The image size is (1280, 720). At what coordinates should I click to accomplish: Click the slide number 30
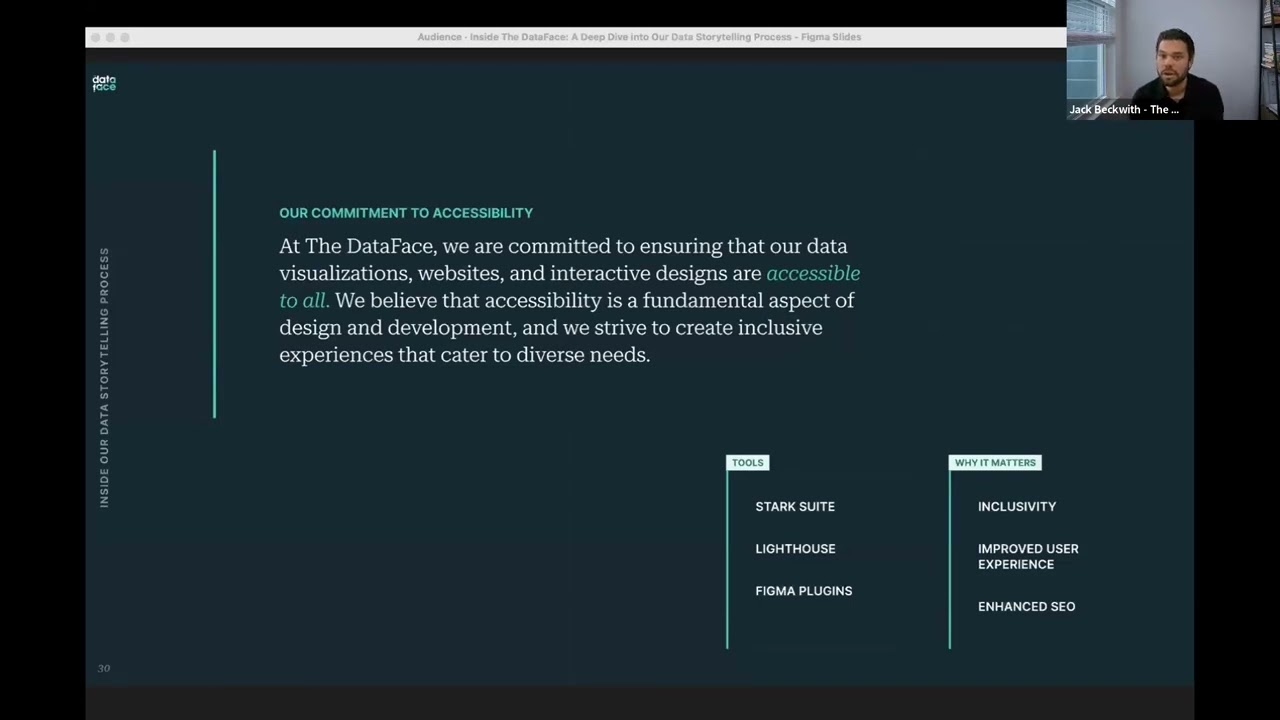pos(104,668)
